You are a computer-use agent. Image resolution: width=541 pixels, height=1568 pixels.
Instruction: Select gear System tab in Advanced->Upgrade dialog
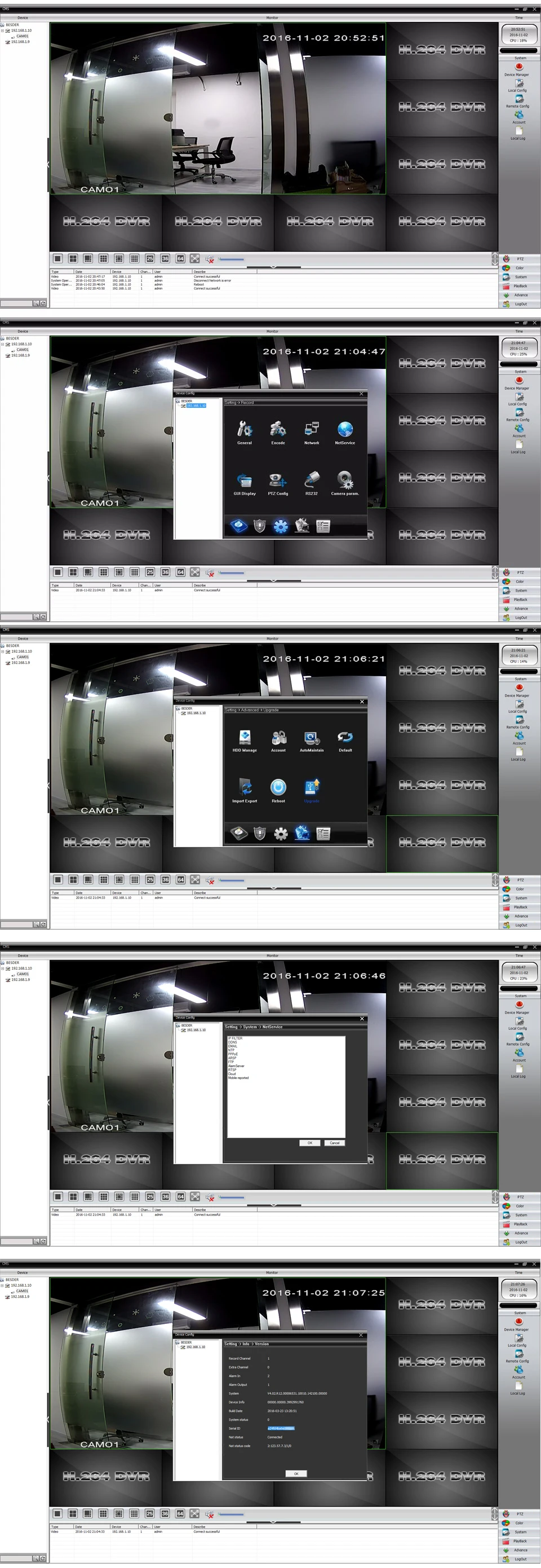280,833
